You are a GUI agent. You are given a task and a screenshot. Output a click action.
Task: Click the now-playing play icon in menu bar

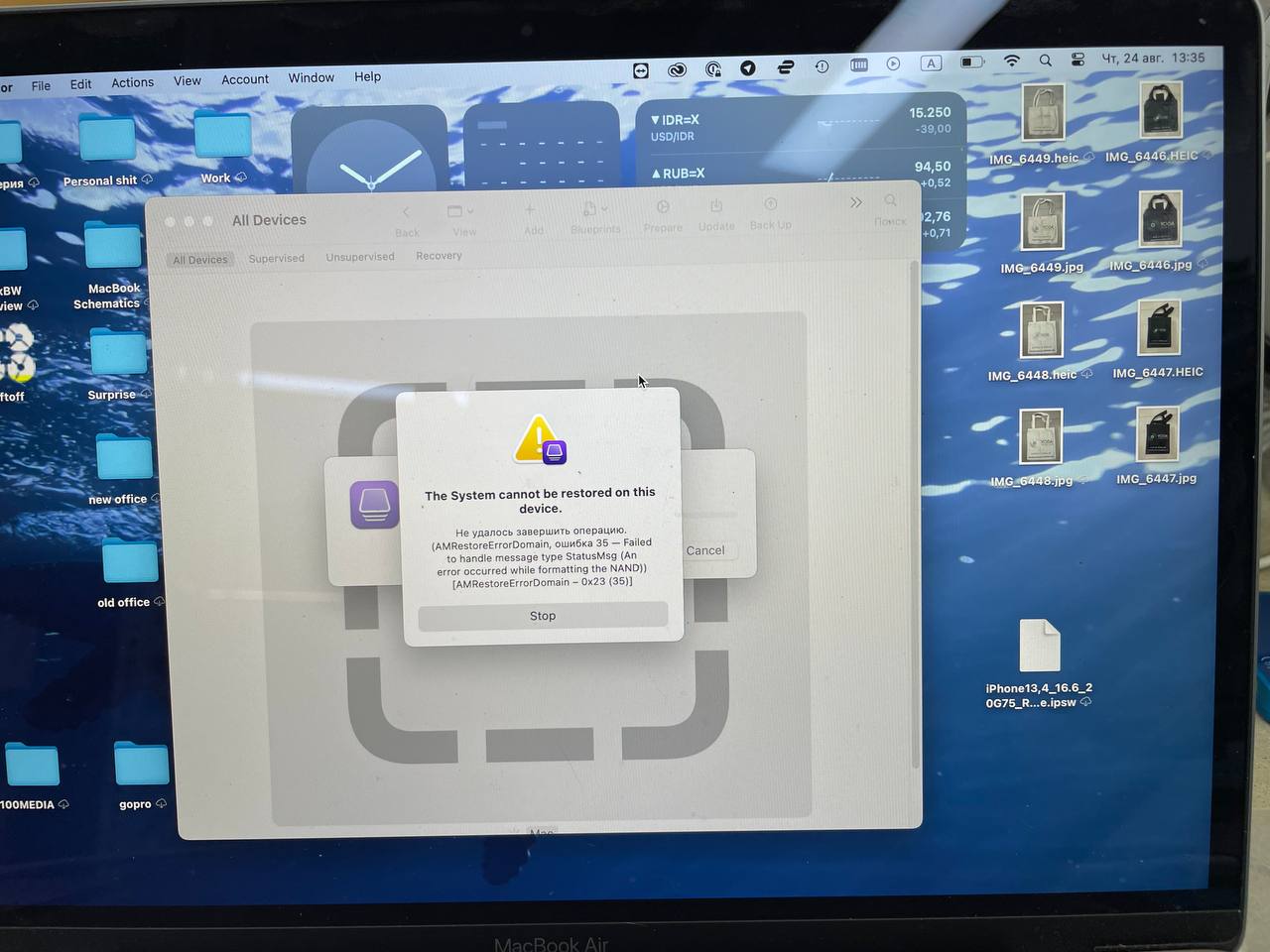(x=894, y=63)
